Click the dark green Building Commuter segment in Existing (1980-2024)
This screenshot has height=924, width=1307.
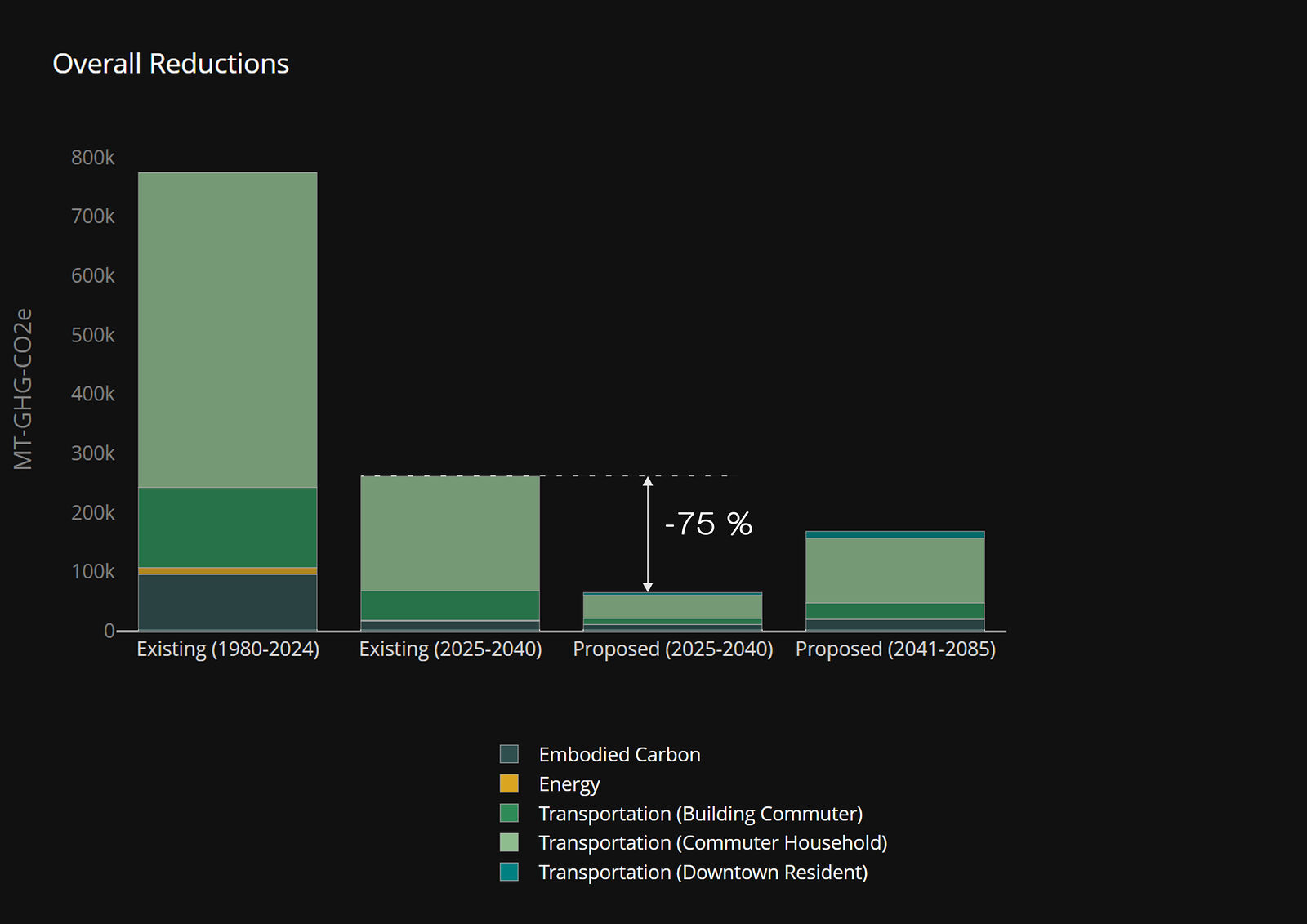click(x=227, y=527)
